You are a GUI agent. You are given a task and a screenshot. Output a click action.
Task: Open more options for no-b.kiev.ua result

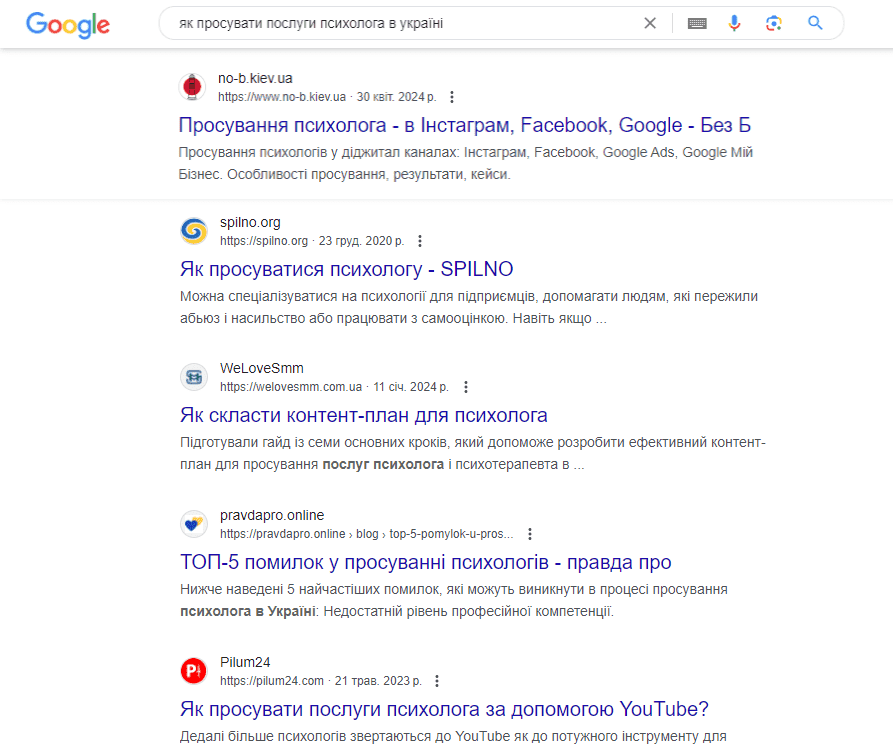[x=452, y=97]
